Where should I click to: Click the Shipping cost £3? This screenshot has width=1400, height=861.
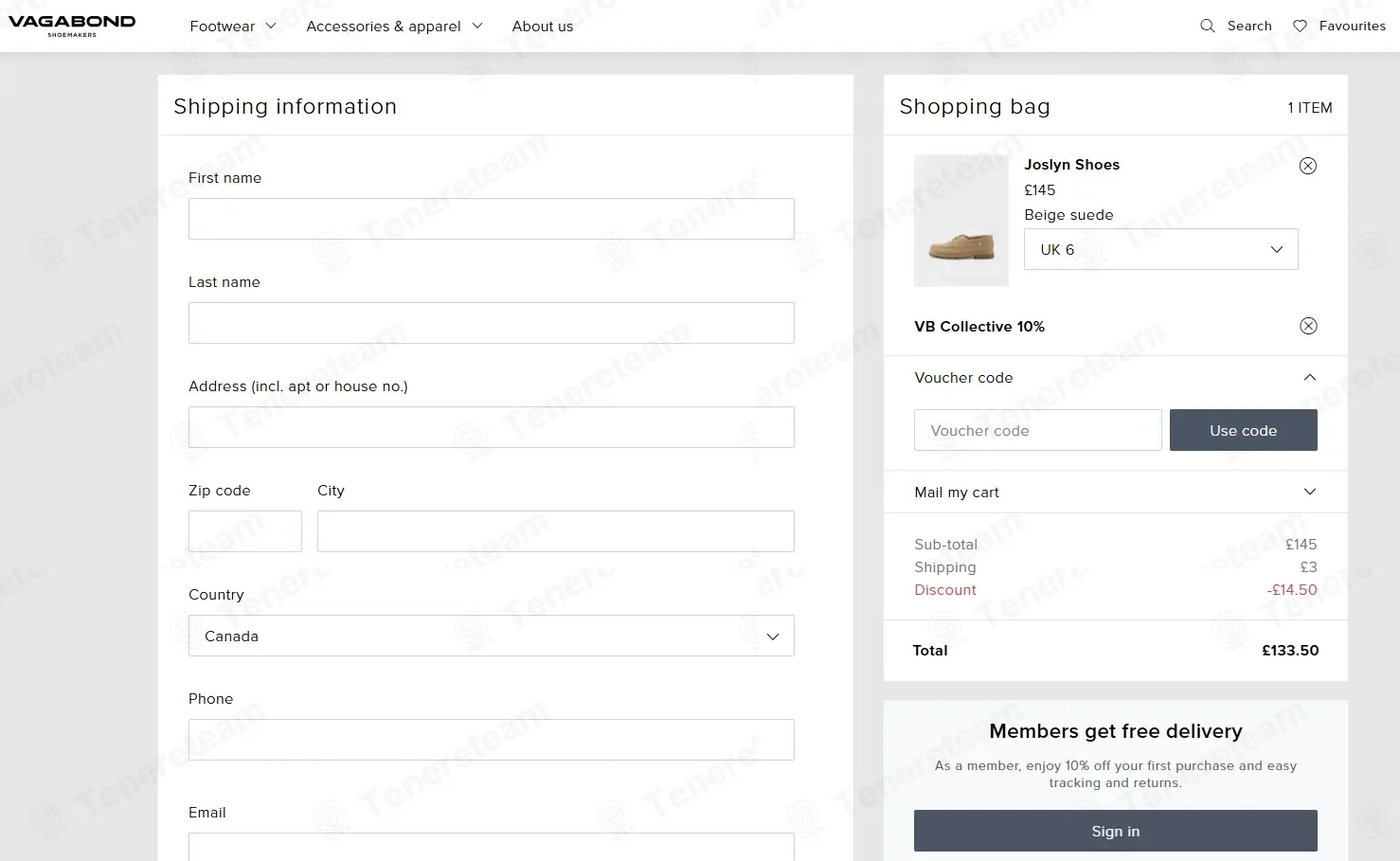1308,566
